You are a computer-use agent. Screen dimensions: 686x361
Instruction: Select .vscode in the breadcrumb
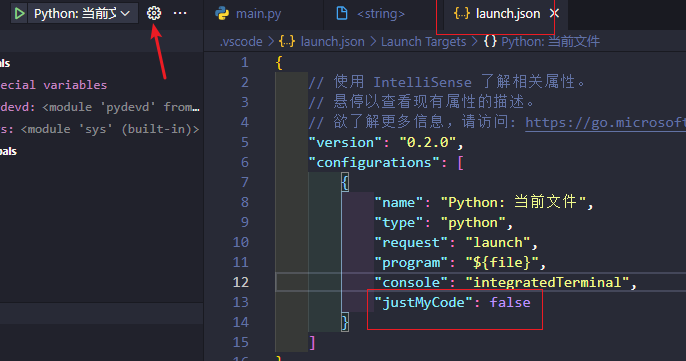[241, 42]
